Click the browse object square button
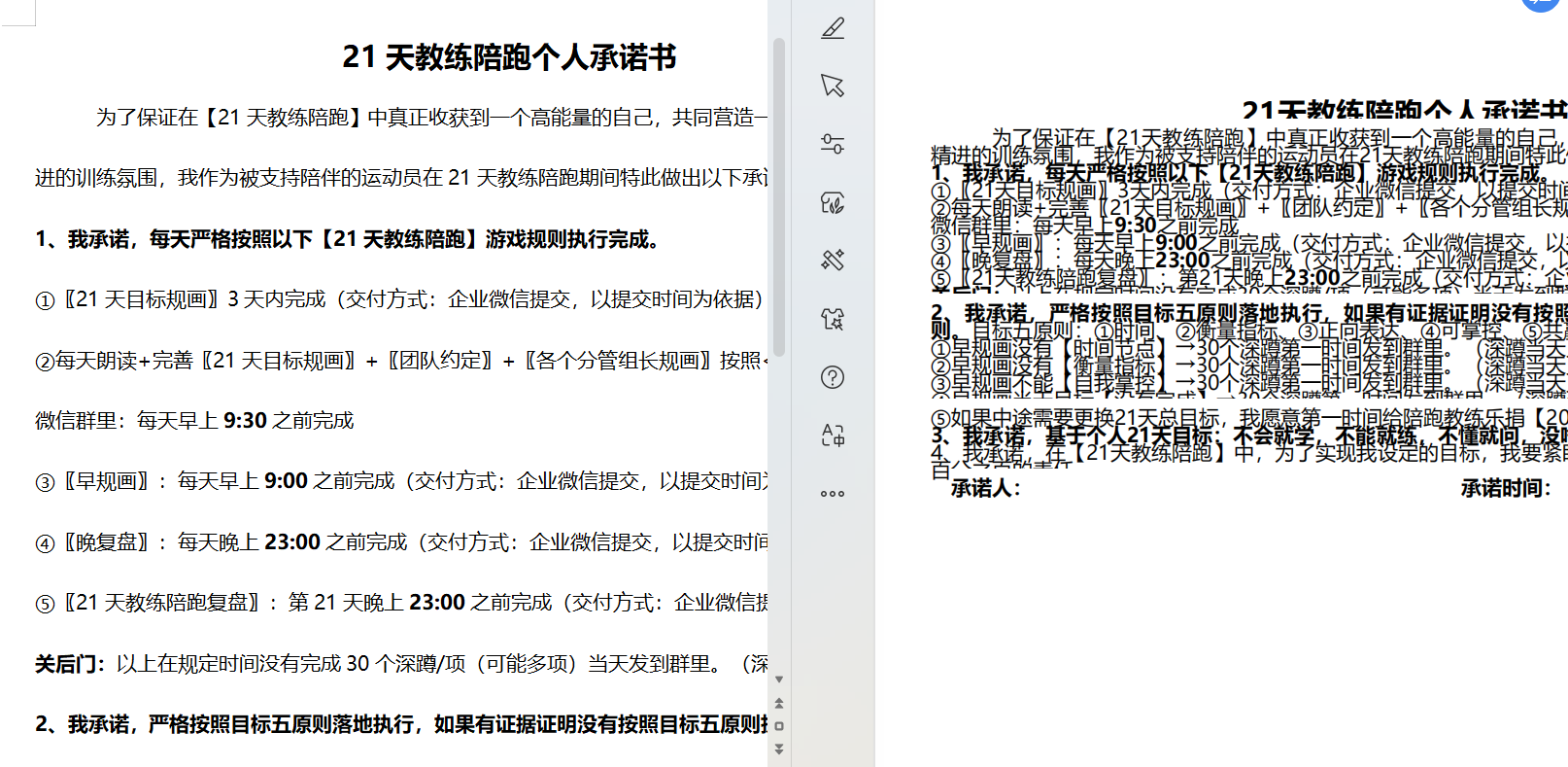This screenshot has width=1568, height=767. pyautogui.click(x=779, y=726)
